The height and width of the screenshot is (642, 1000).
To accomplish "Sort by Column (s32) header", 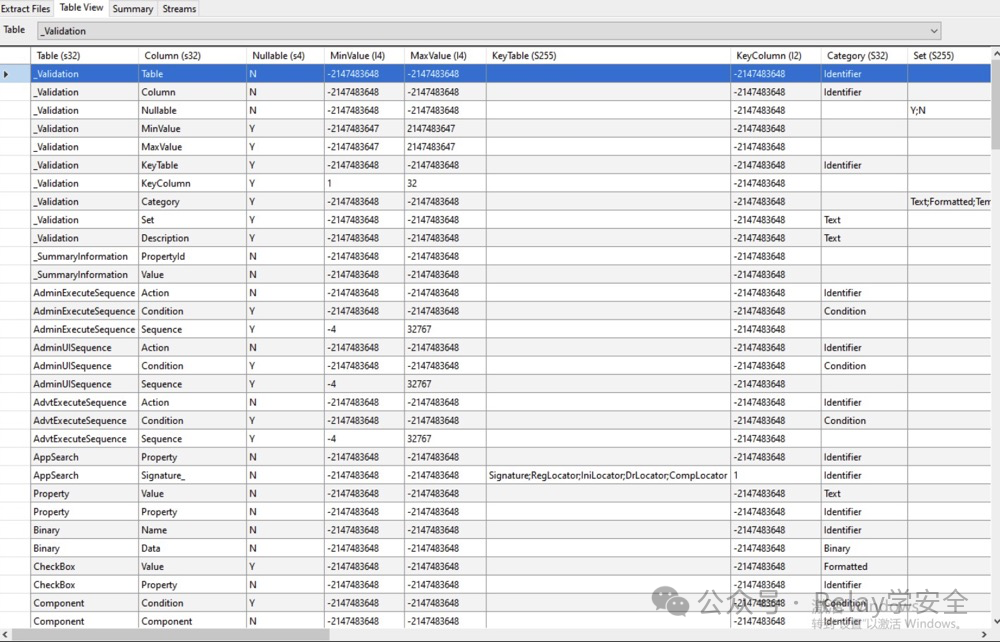I will pyautogui.click(x=192, y=55).
